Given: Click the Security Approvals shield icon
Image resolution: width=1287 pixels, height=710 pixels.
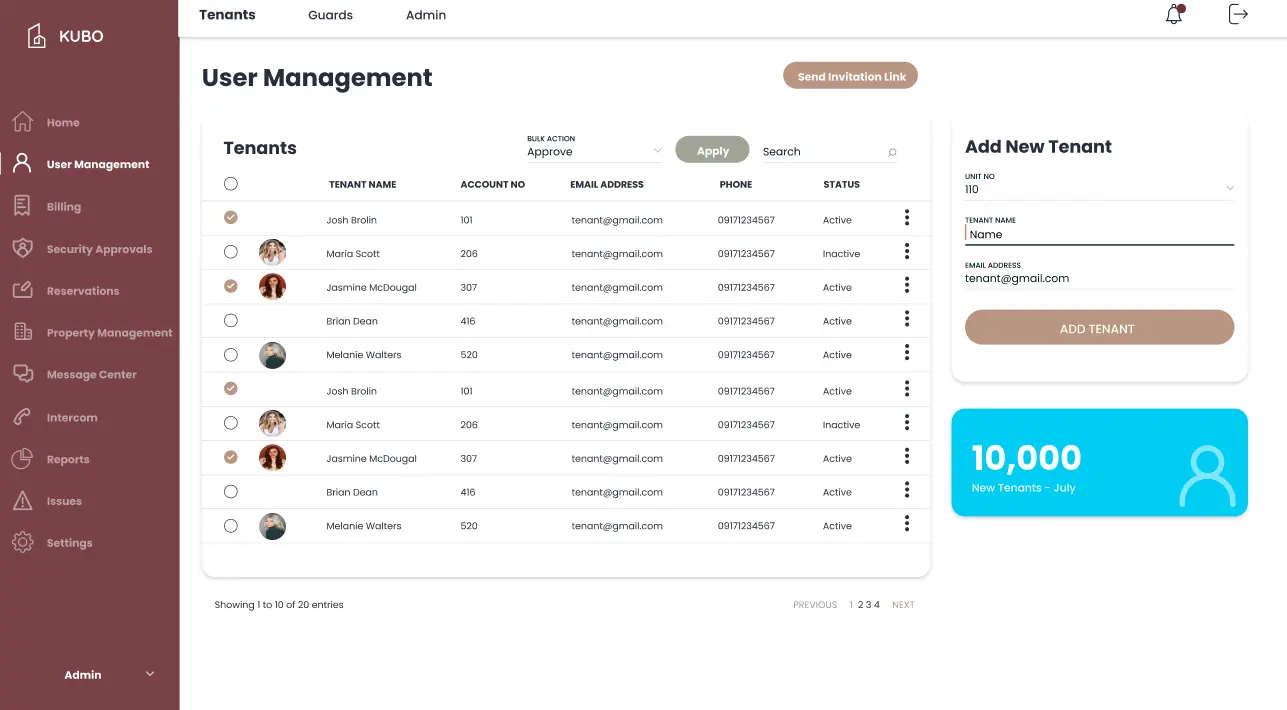Looking at the screenshot, I should [22, 248].
